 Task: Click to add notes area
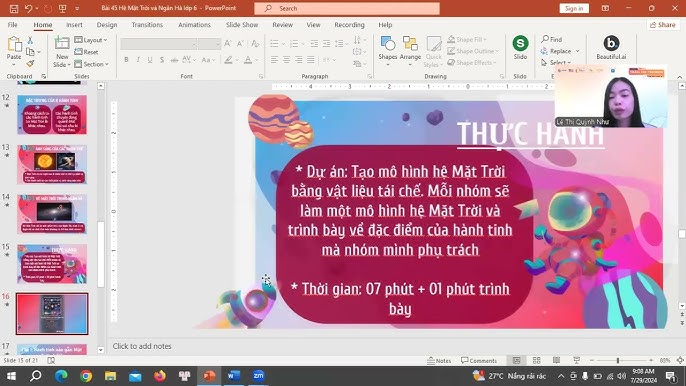point(142,346)
